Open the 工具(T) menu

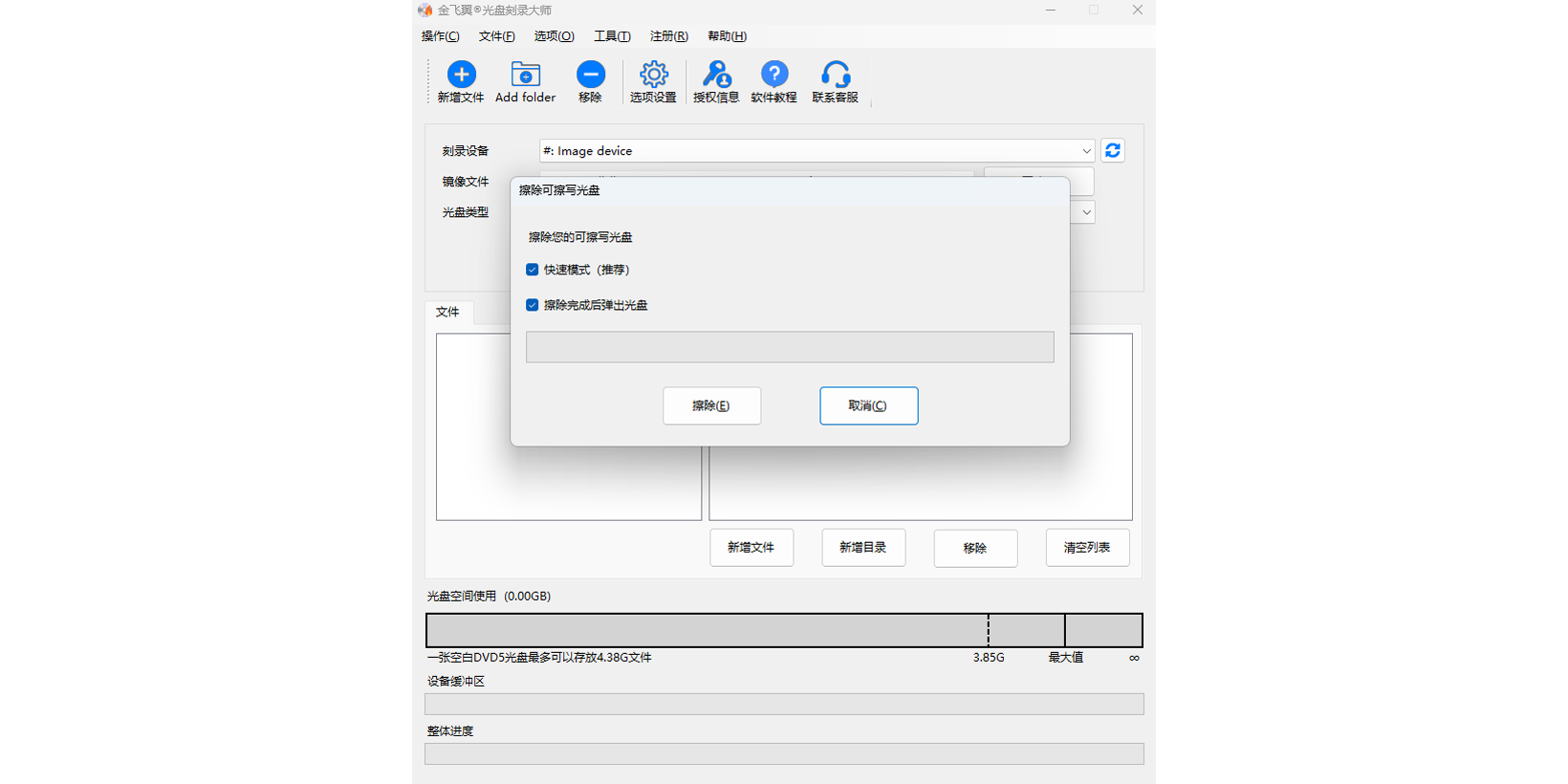pyautogui.click(x=612, y=36)
